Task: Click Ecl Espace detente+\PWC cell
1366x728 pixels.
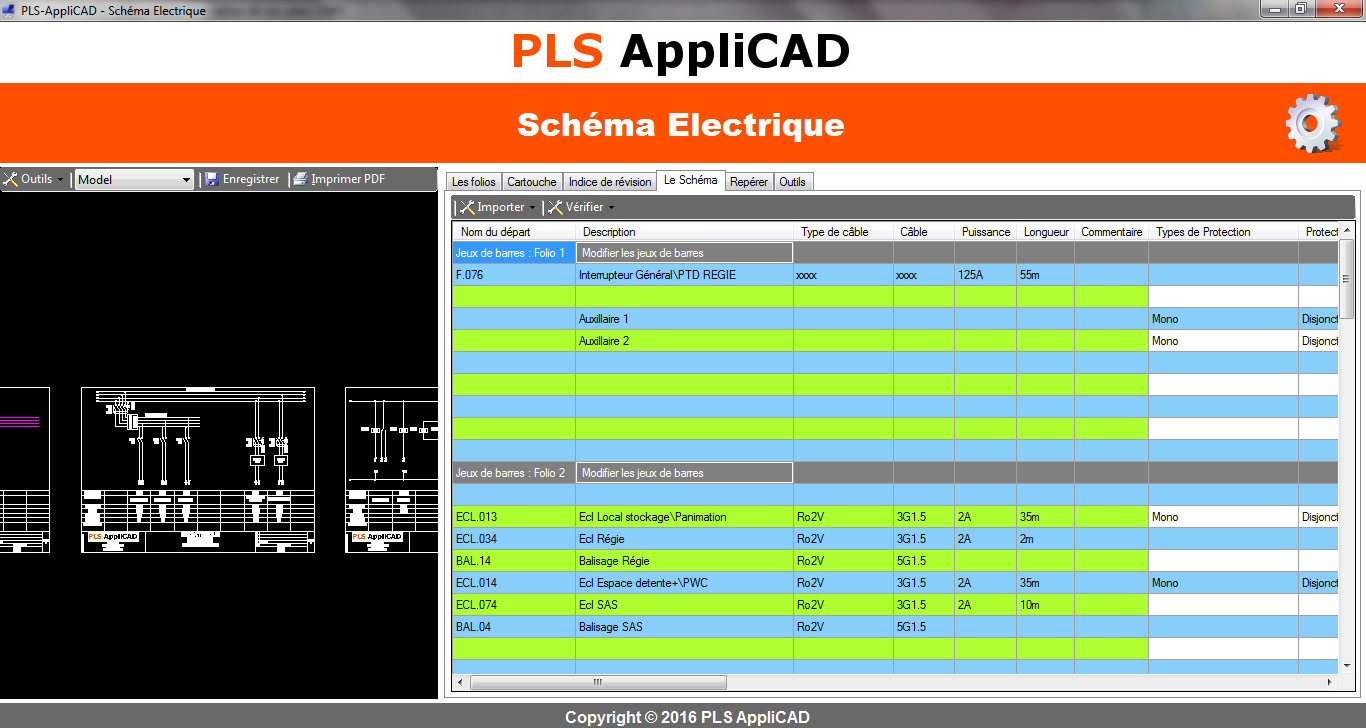Action: pos(684,583)
